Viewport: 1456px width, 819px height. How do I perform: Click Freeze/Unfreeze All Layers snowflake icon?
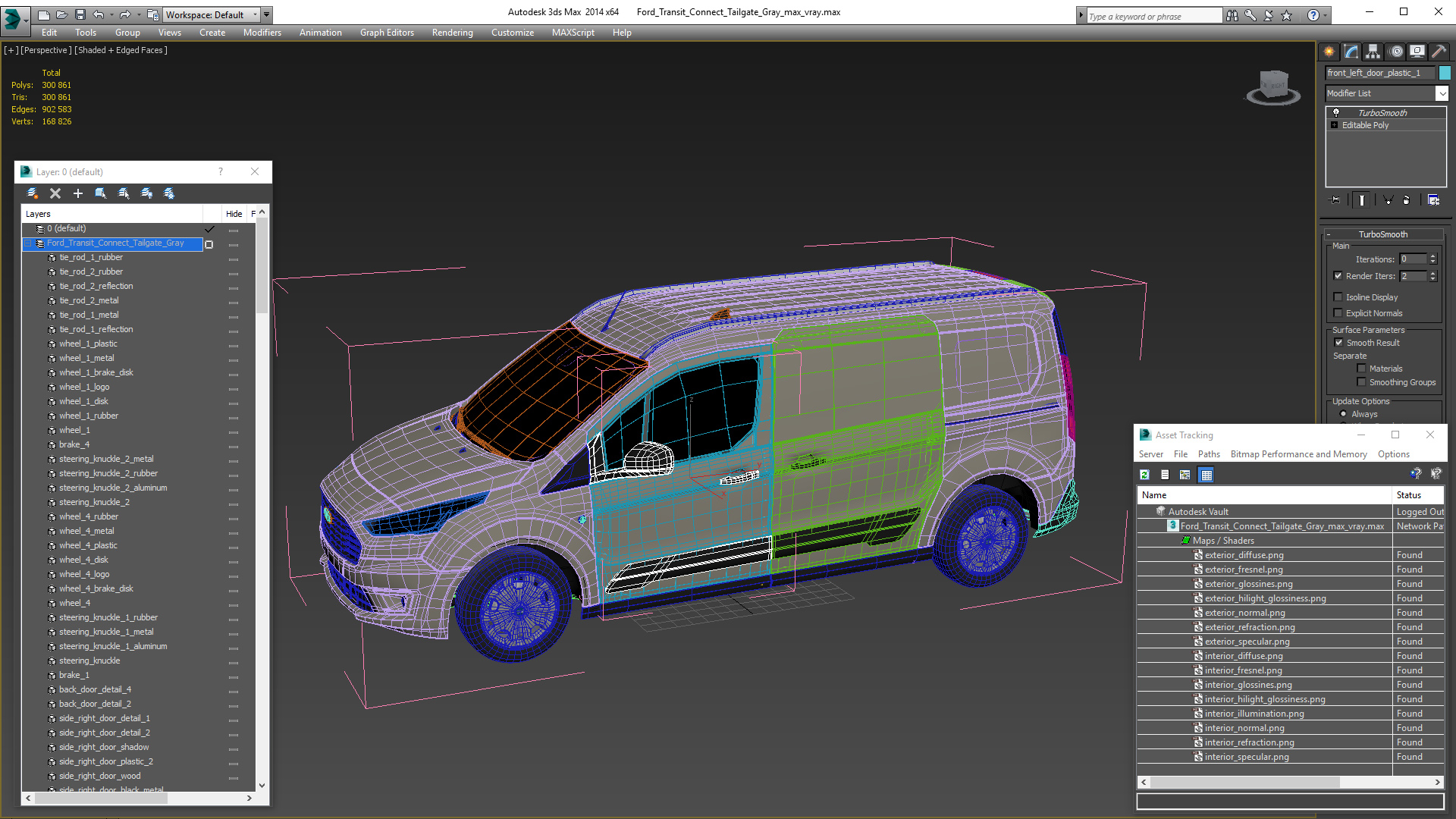click(169, 193)
